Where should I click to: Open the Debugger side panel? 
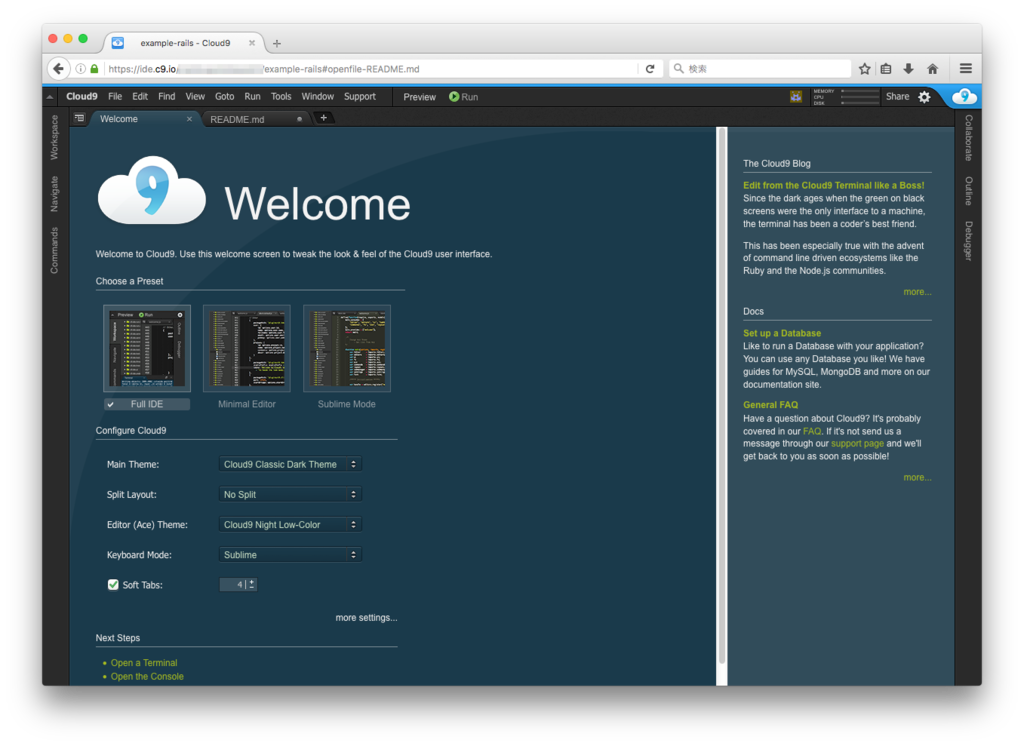[968, 241]
